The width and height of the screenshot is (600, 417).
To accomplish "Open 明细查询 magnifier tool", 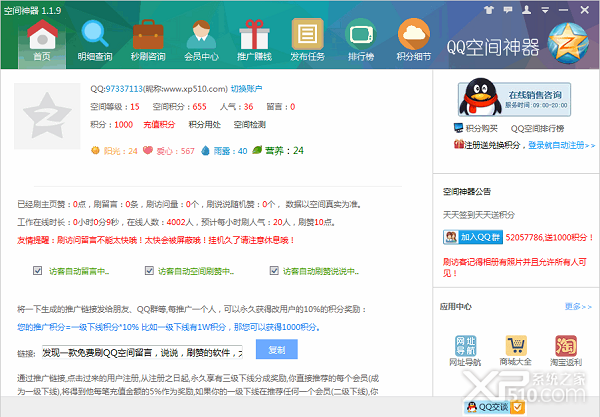I will 95,41.
